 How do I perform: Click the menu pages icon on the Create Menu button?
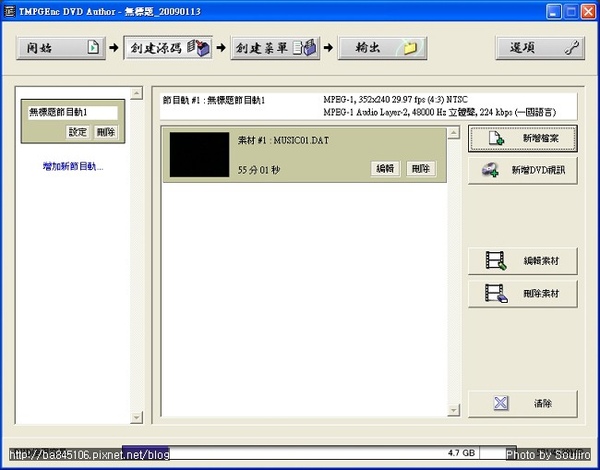305,48
